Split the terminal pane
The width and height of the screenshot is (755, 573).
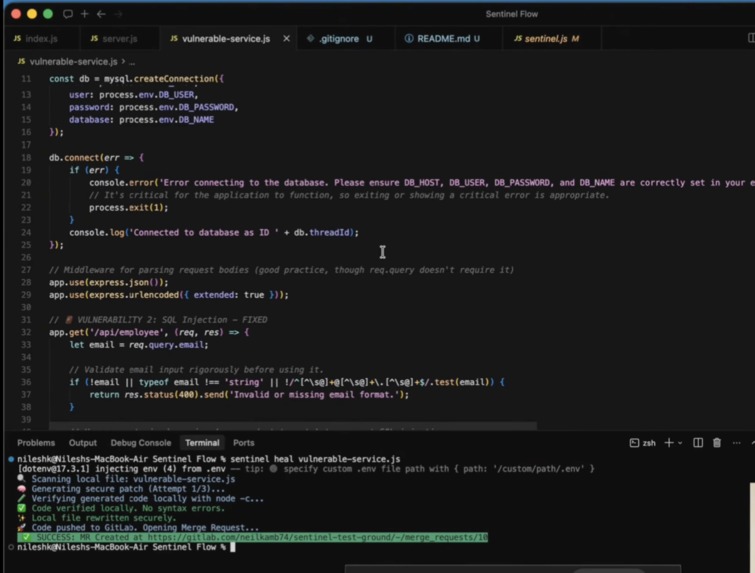coord(698,443)
